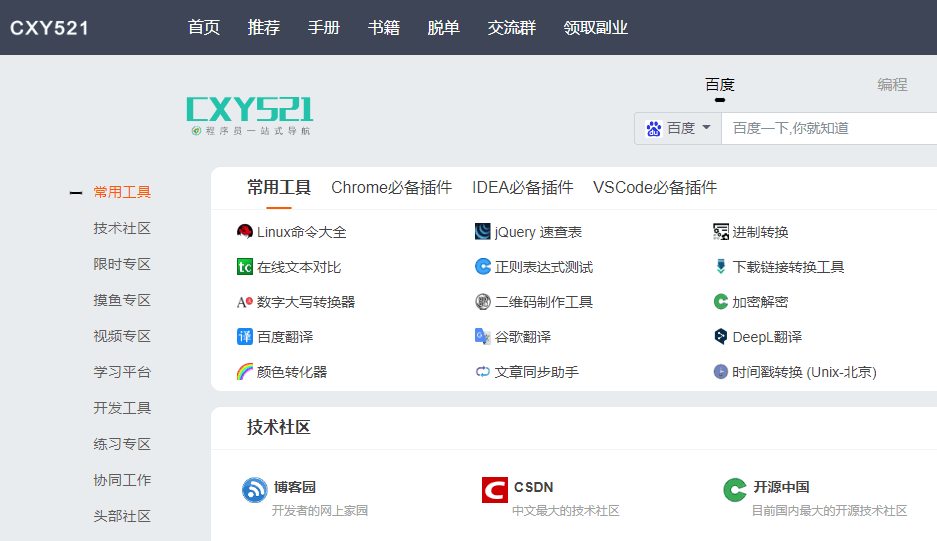Click the 开源中国 green logo icon

(735, 490)
